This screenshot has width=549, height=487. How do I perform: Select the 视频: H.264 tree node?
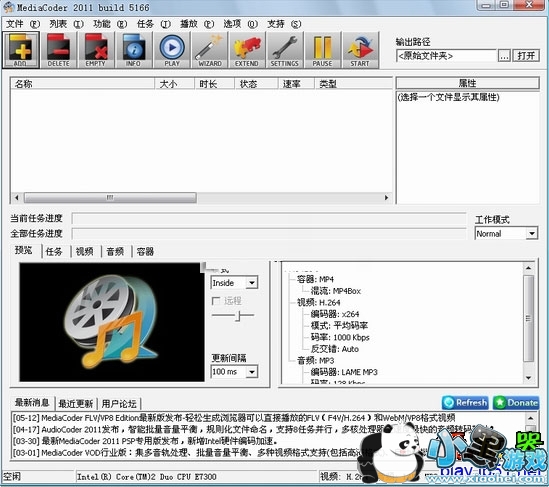click(318, 302)
